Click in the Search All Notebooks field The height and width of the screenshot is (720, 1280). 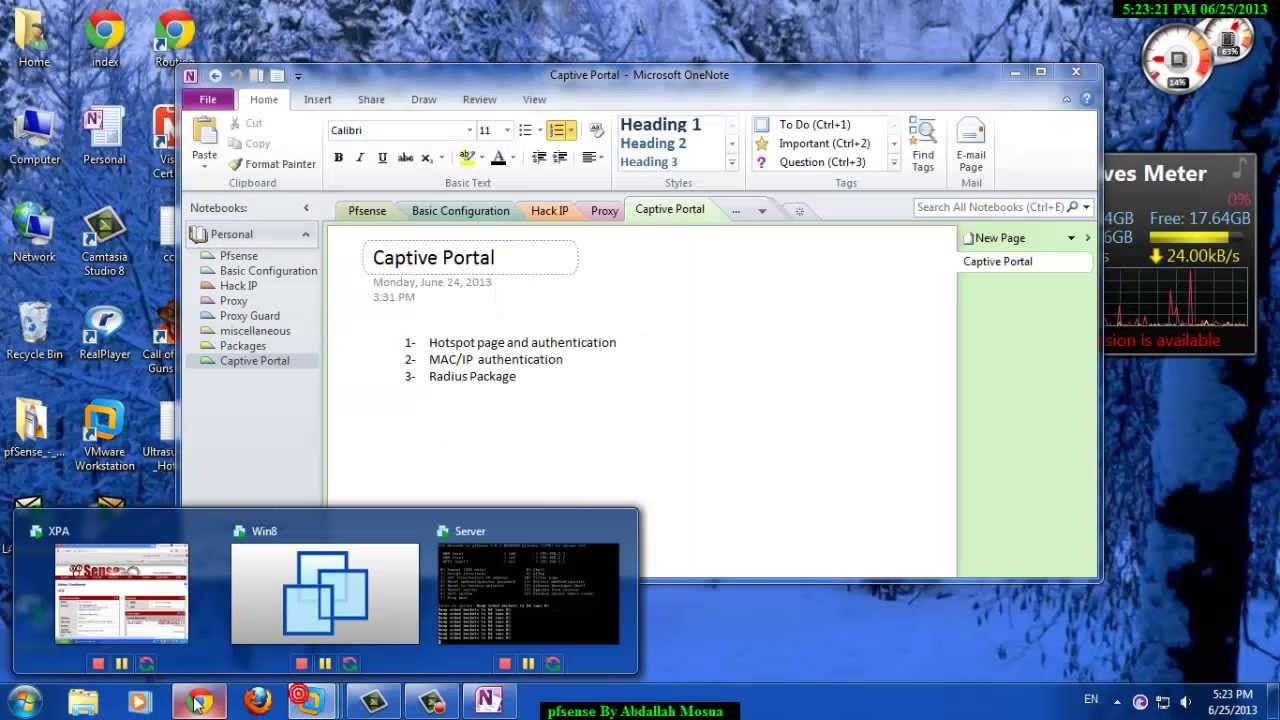tap(990, 207)
